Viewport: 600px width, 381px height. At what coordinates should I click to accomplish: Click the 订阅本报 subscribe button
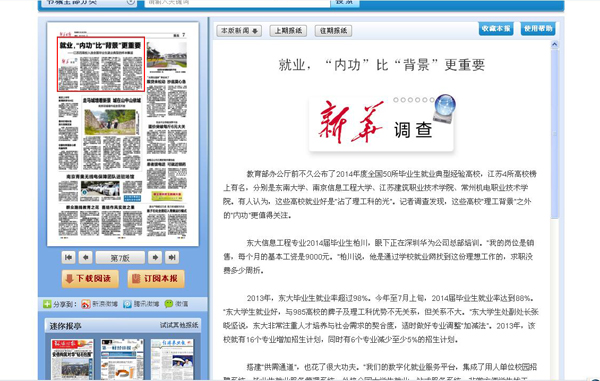pyautogui.click(x=156, y=278)
